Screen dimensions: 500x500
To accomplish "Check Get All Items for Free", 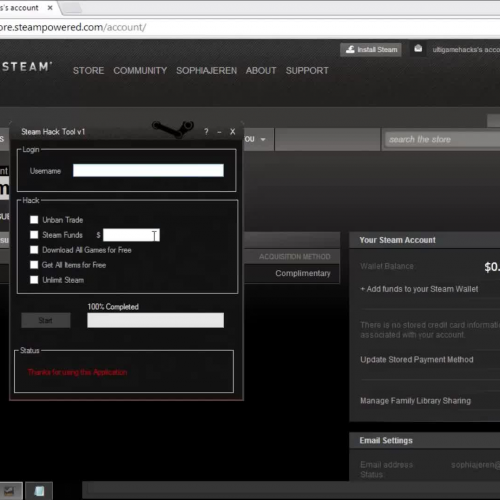I will tap(34, 265).
